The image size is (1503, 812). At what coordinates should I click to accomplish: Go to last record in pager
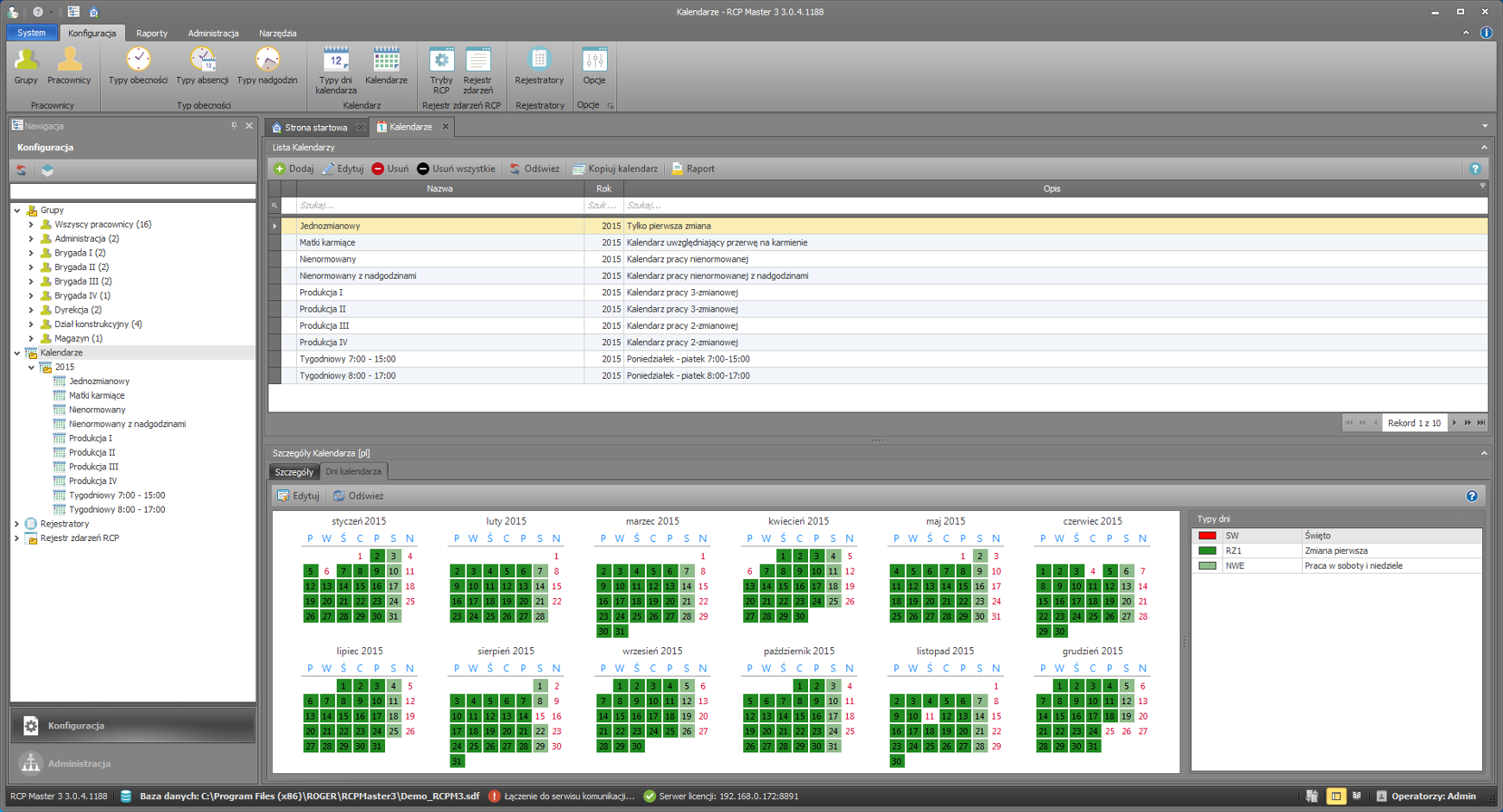(1481, 423)
